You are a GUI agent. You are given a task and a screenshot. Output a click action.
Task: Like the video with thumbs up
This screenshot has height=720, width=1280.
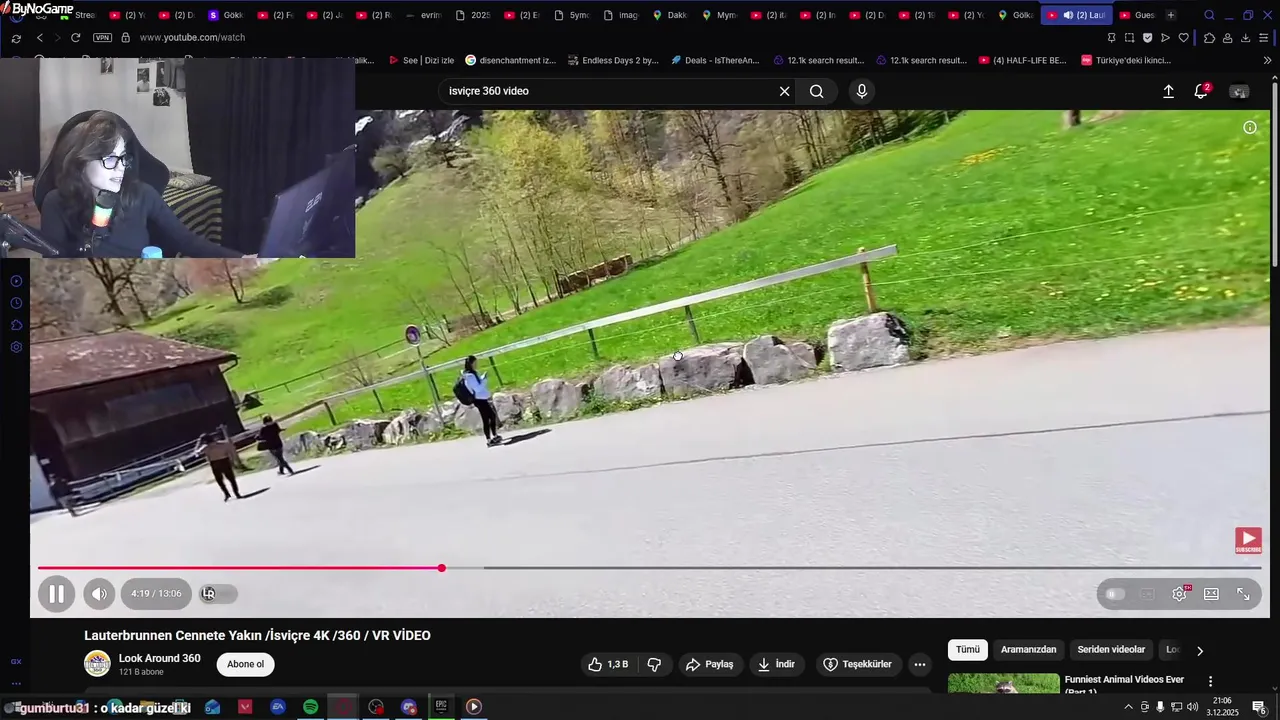(x=608, y=664)
